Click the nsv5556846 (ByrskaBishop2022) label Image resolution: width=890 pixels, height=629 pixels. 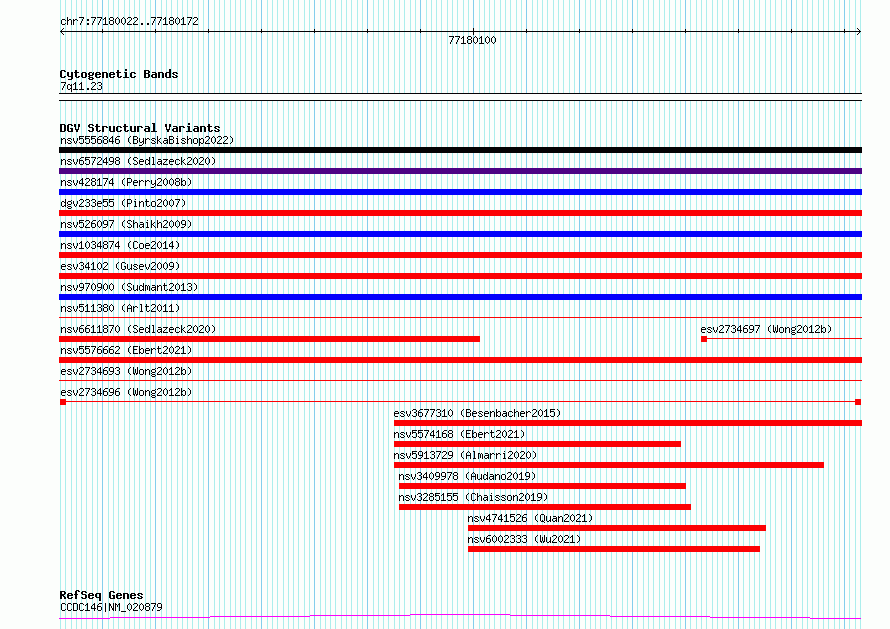click(146, 140)
